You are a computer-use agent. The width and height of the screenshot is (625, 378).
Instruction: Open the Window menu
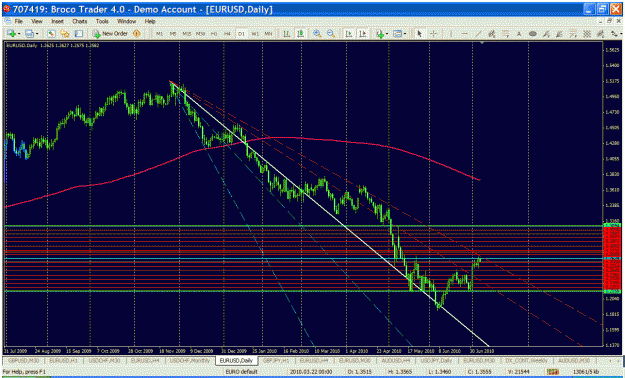pos(126,21)
